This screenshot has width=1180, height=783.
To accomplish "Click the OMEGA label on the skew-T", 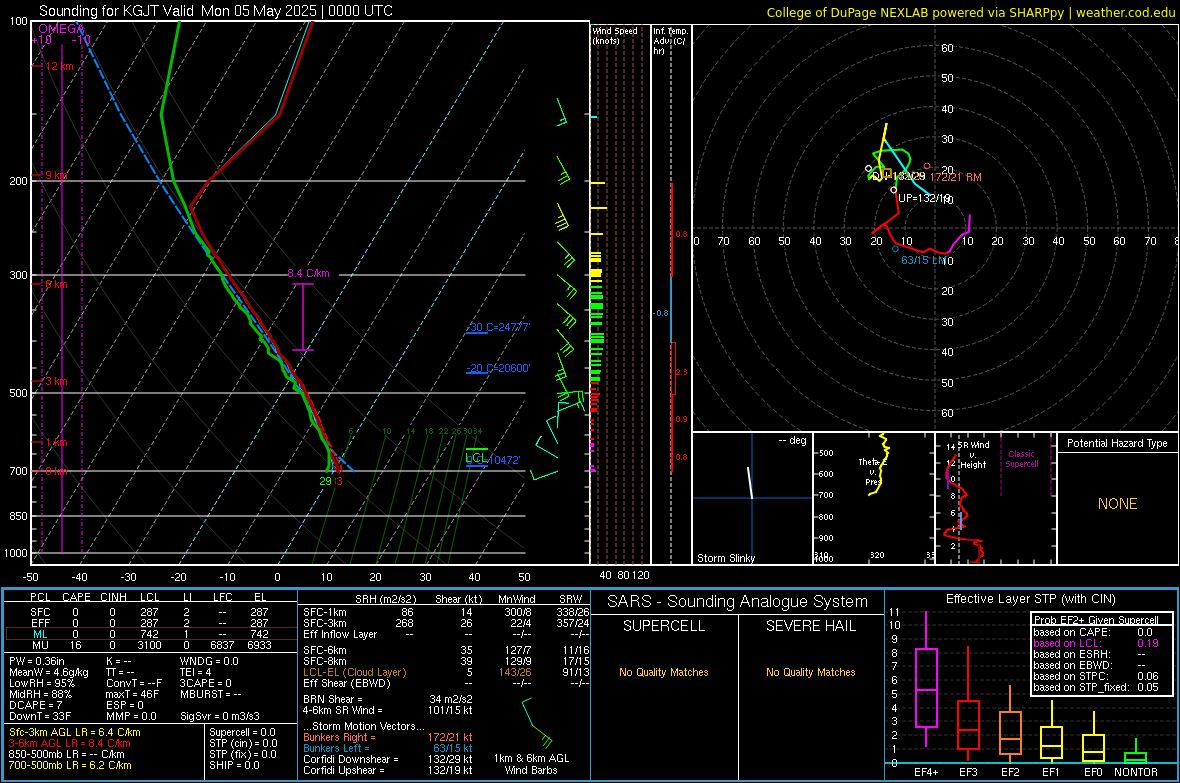I will click(x=61, y=29).
